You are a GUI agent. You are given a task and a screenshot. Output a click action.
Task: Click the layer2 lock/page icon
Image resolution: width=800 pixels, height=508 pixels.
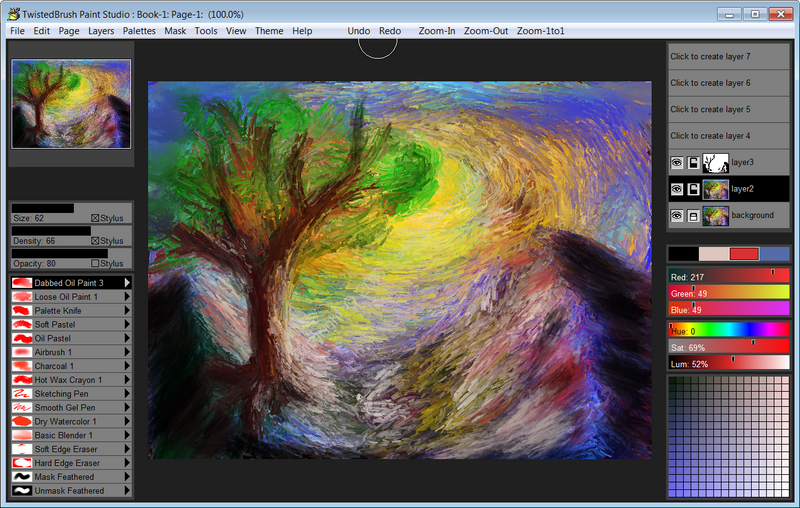tap(693, 189)
